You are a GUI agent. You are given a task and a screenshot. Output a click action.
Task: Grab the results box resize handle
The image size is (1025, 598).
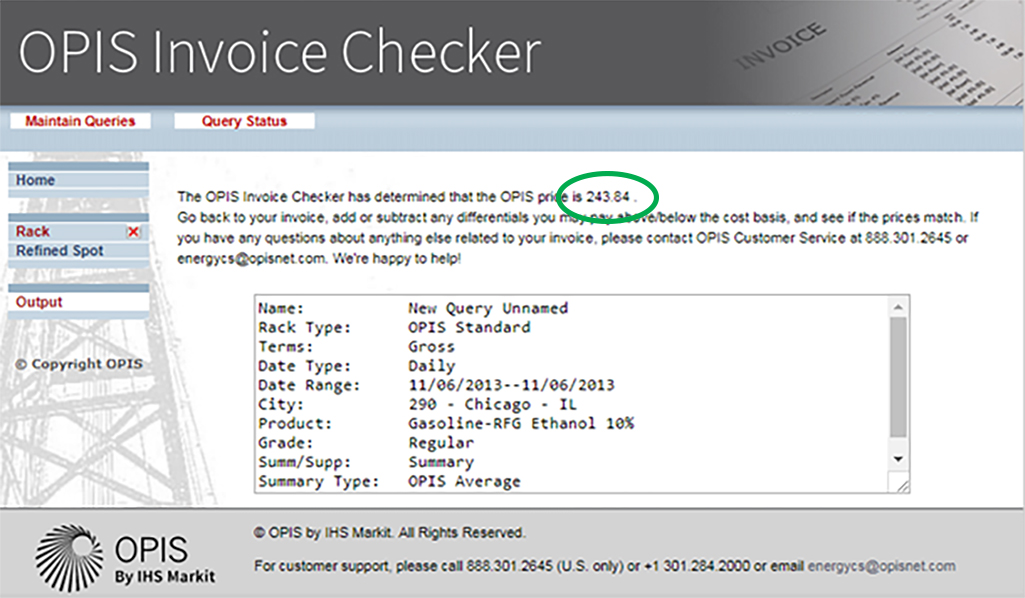pos(902,486)
